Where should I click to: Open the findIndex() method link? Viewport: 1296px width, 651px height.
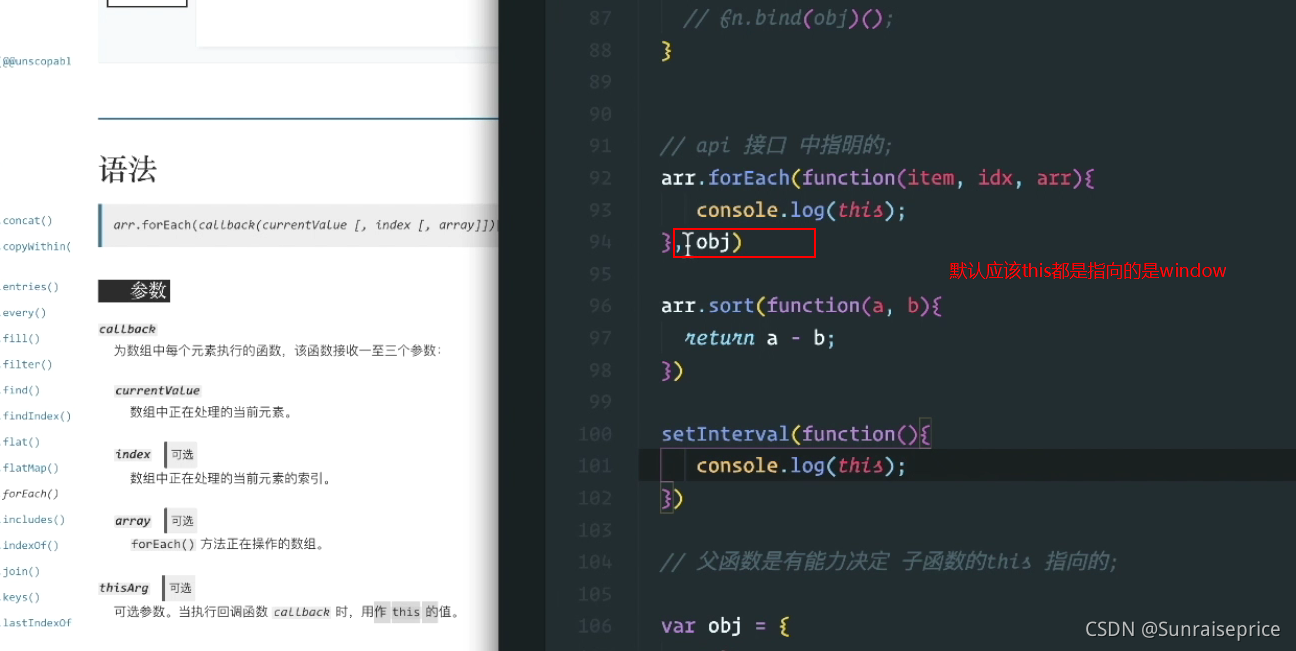click(x=37, y=415)
